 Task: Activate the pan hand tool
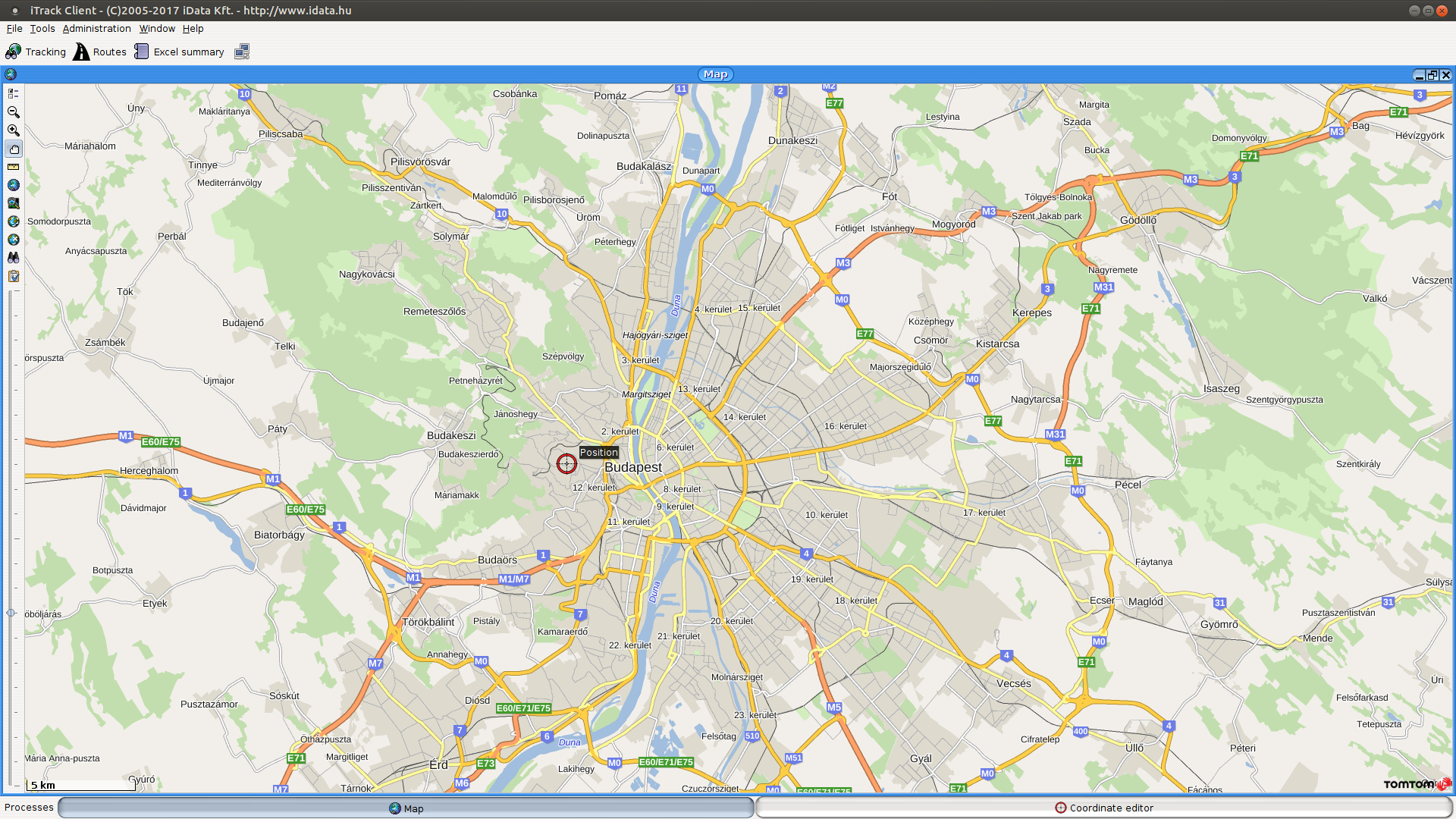point(14,149)
